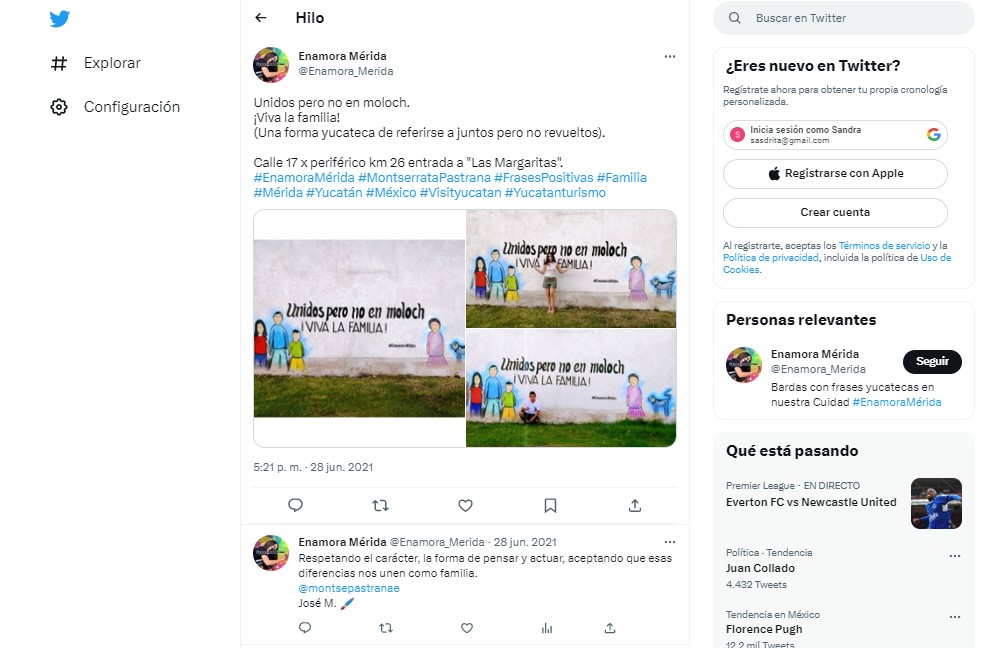The height and width of the screenshot is (648, 985).
Task: Click Registrarse con Apple button
Action: (x=835, y=174)
